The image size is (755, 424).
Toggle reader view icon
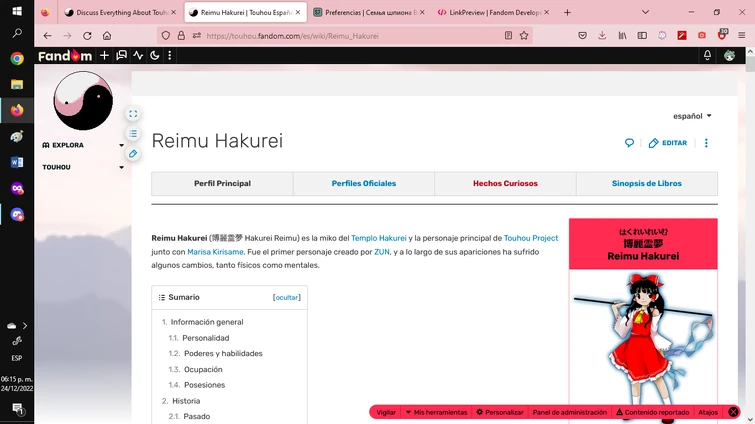(x=508, y=35)
